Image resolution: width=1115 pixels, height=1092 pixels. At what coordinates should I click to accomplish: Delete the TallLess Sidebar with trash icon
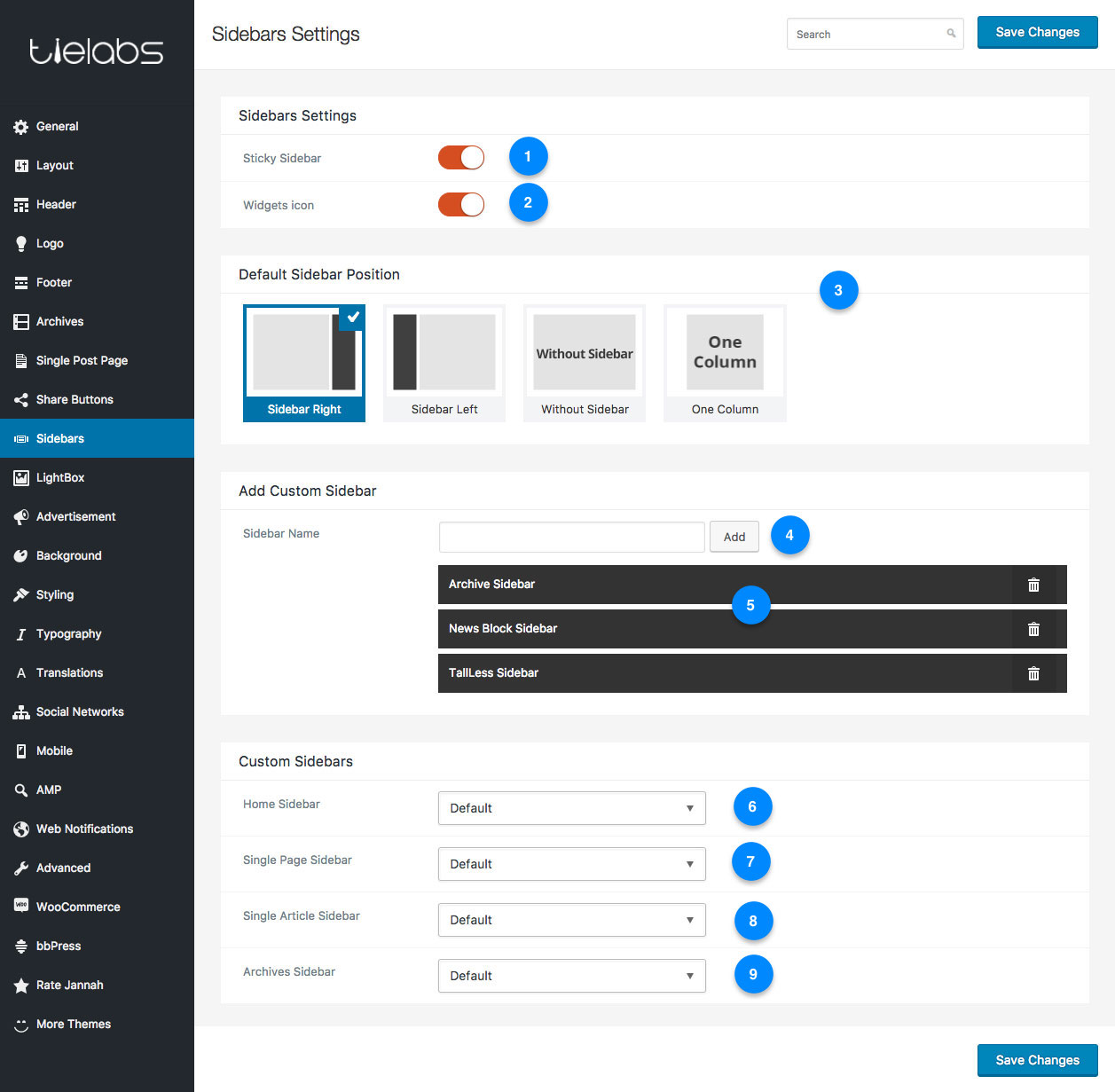click(1033, 673)
